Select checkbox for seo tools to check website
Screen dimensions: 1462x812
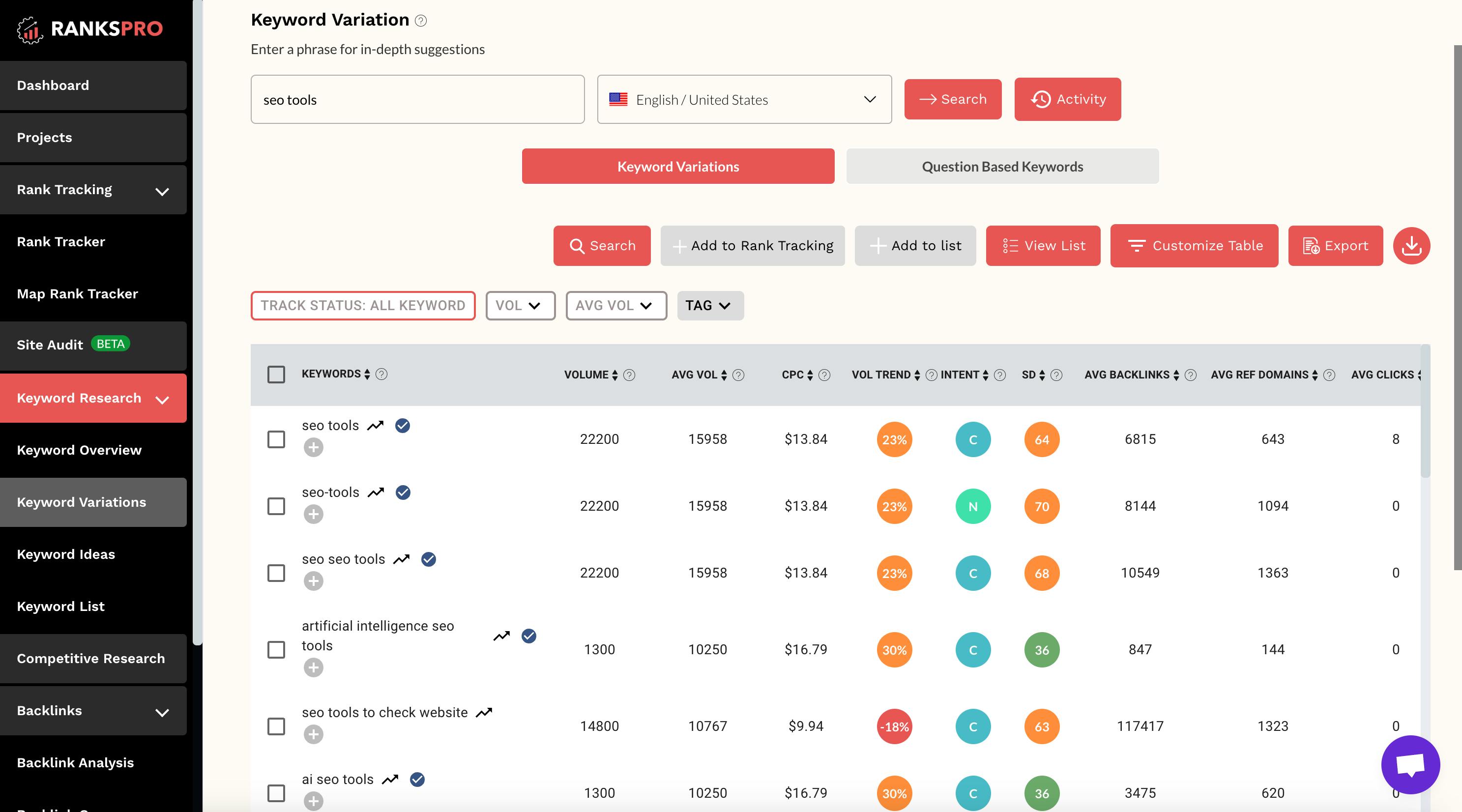276,726
